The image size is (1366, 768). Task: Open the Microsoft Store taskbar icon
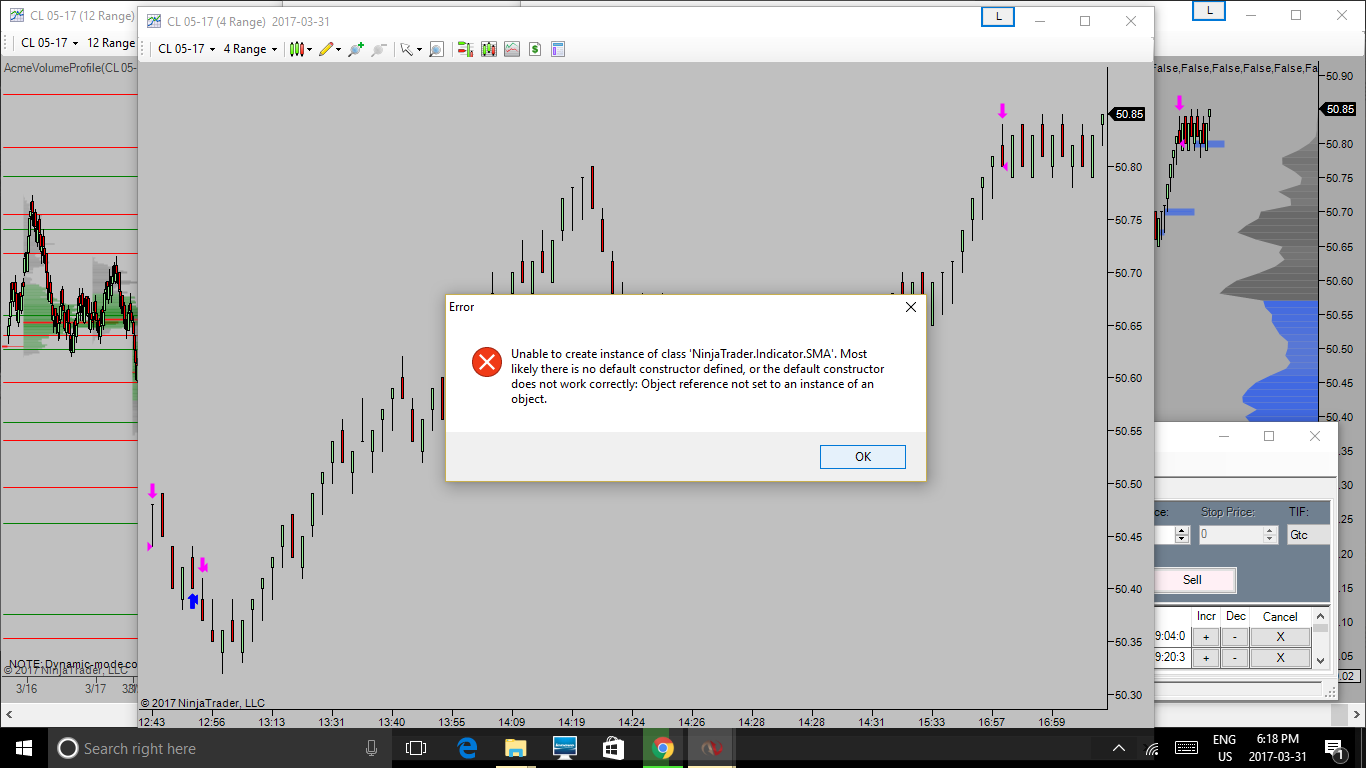(x=613, y=748)
